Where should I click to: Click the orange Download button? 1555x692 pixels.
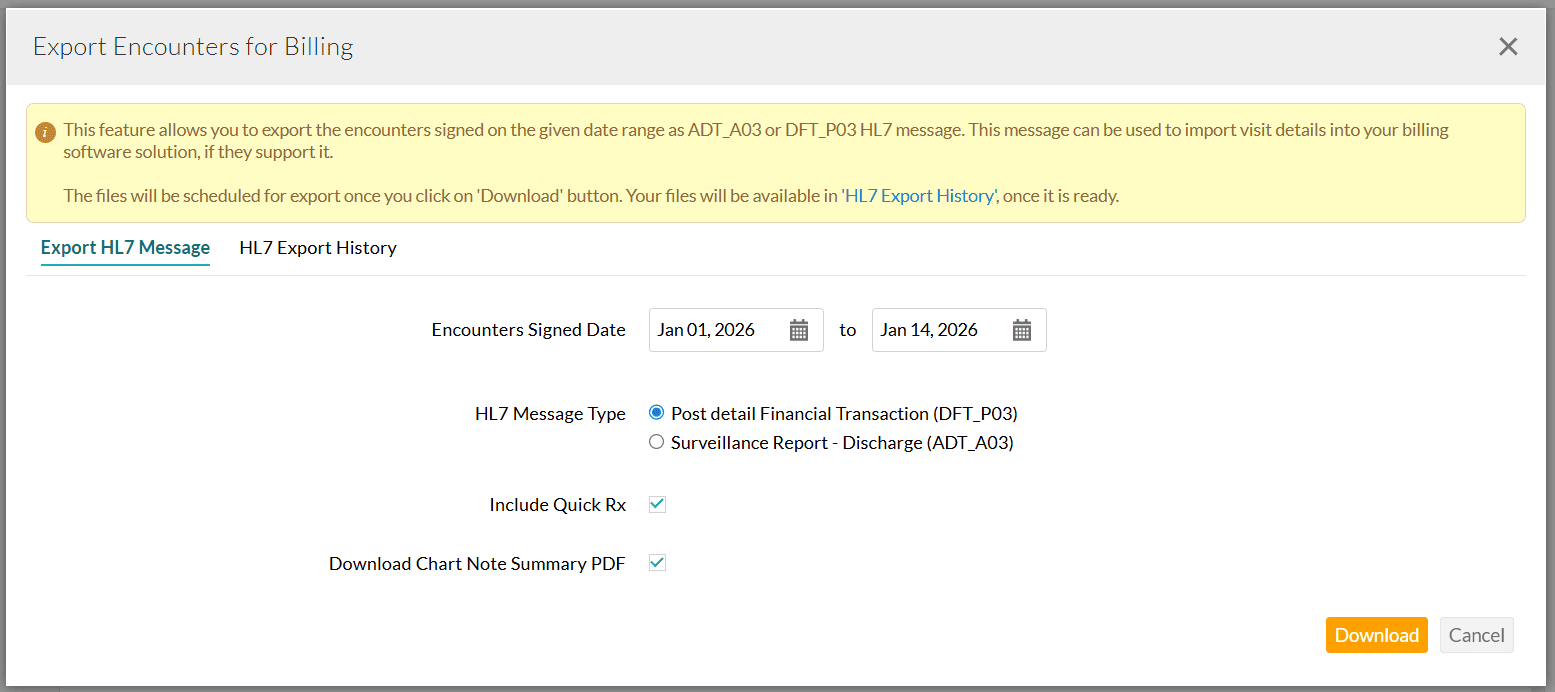[1376, 634]
